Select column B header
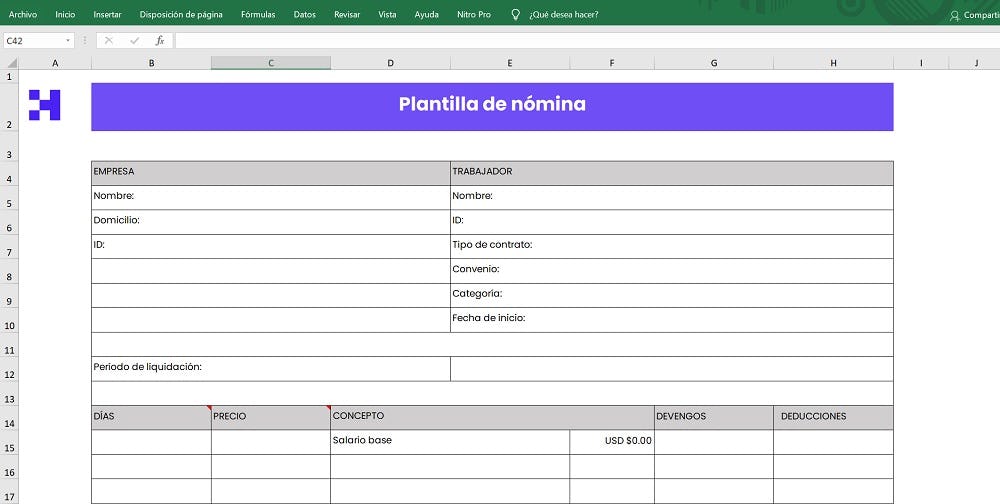Image resolution: width=1000 pixels, height=504 pixels. 151,63
